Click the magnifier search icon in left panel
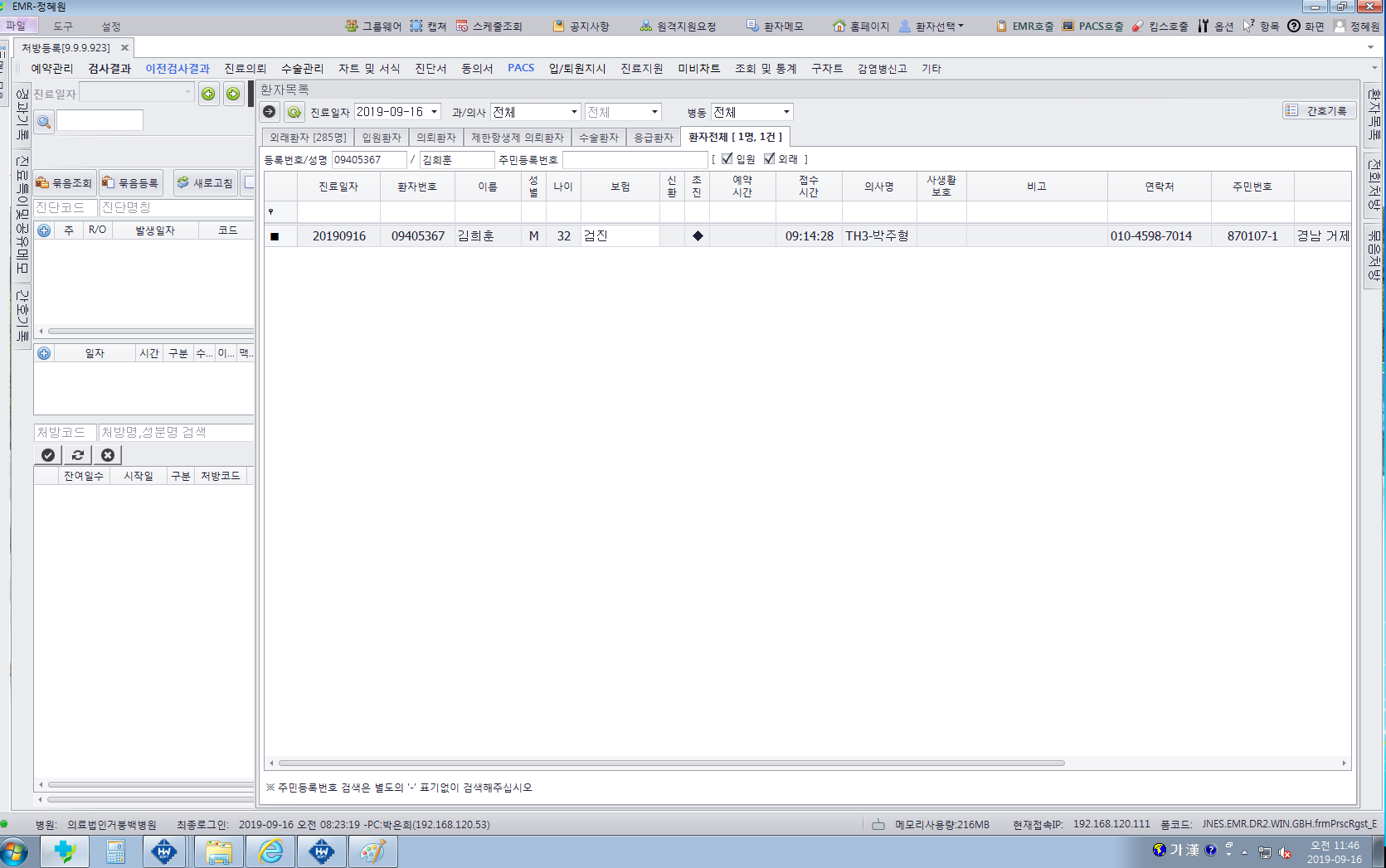 (x=44, y=122)
